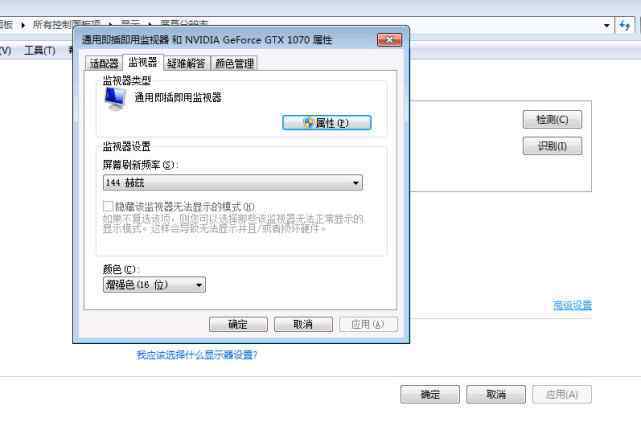Open the 增强色(16 位) color depth dropdown
This screenshot has width=641, height=432.
pos(154,285)
